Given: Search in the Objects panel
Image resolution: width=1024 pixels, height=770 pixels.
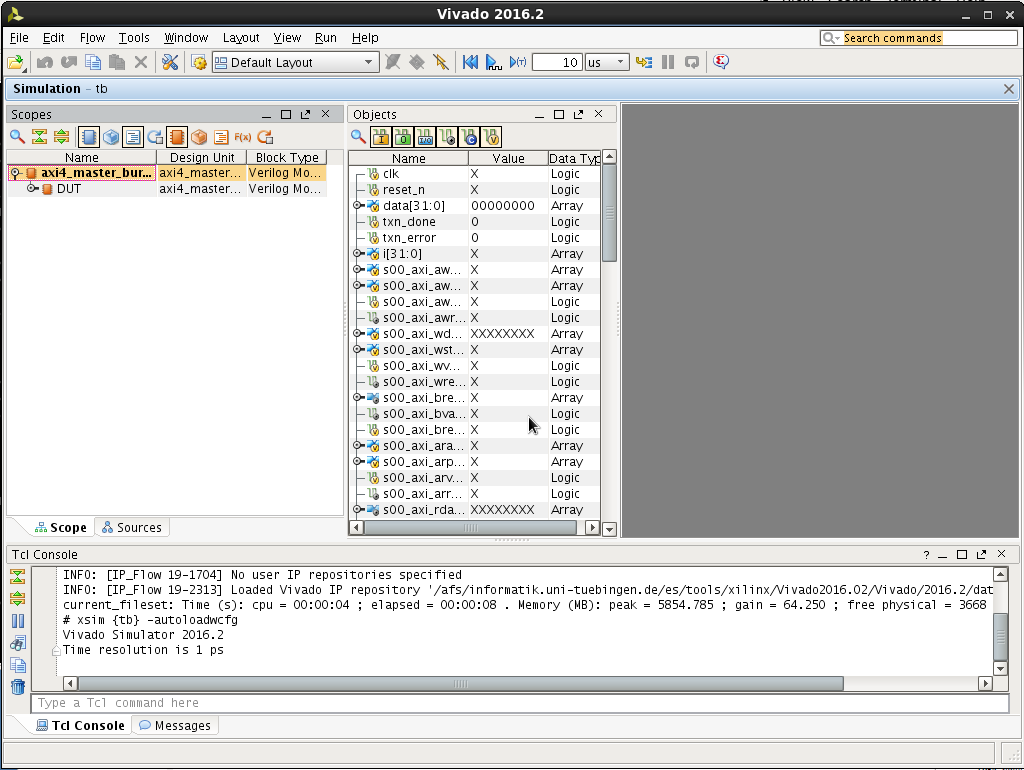Looking at the screenshot, I should [358, 137].
